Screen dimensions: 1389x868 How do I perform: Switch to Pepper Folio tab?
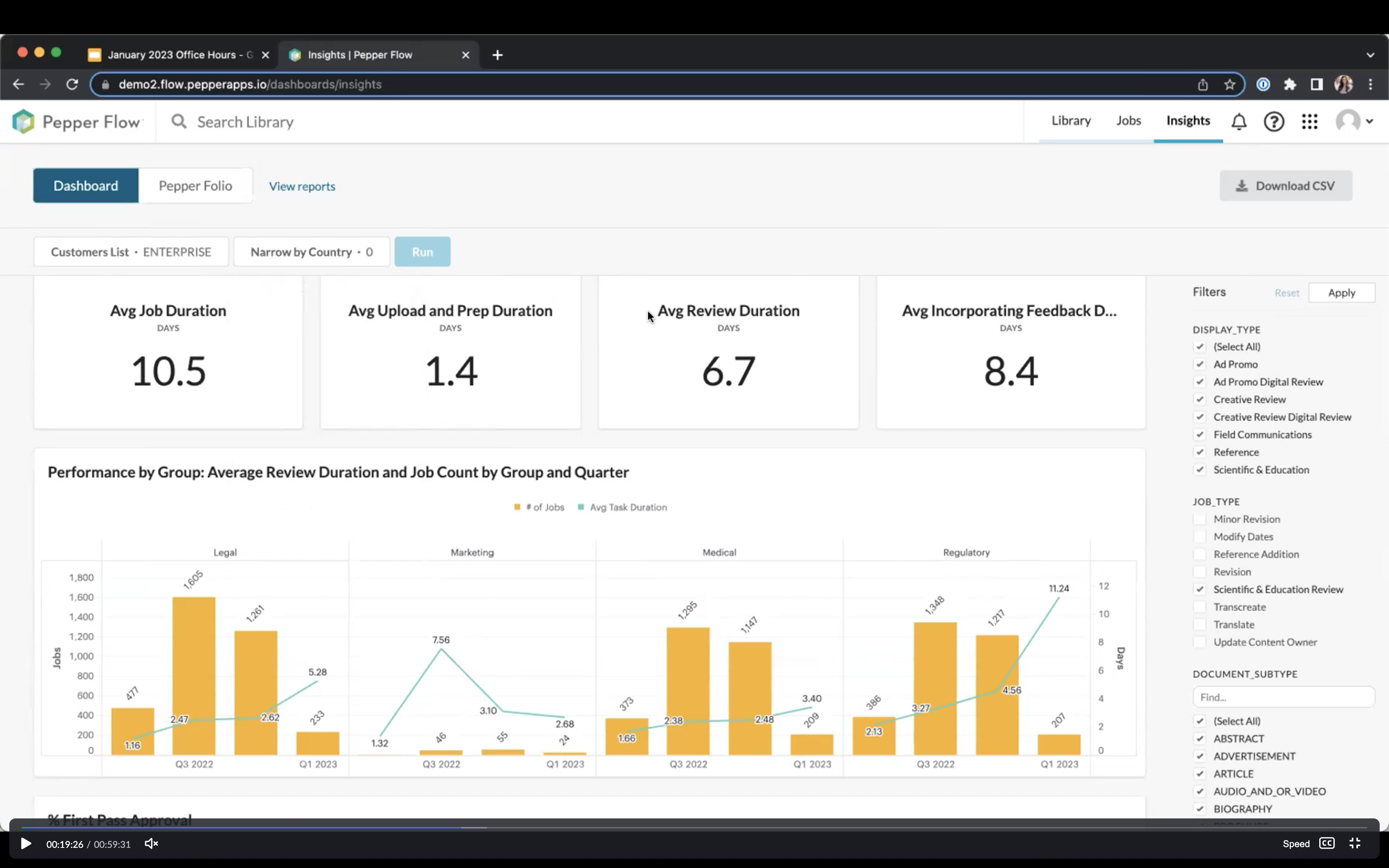tap(195, 186)
